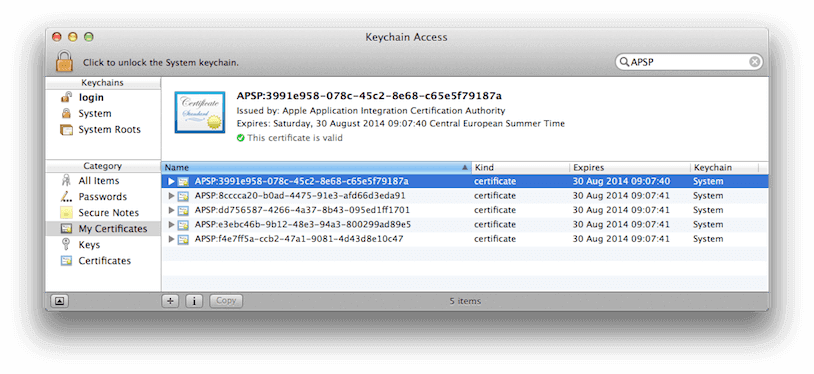Select the APSP:3991e958-078c-45c2-8e68-c65e5f79187a name text

[302, 181]
